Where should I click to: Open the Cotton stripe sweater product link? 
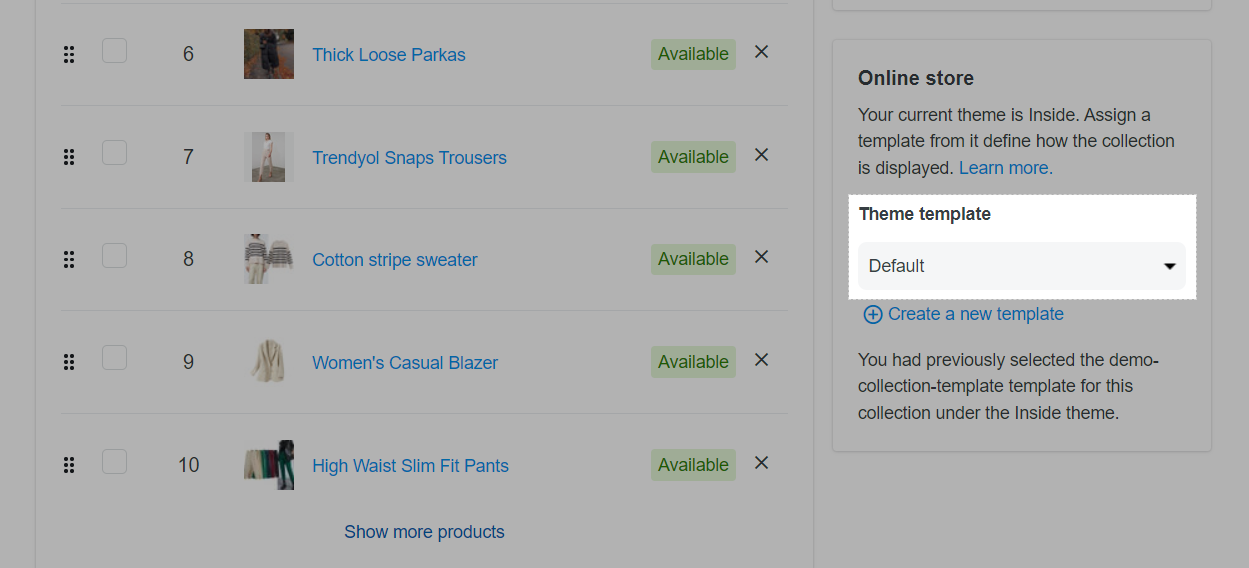point(395,260)
